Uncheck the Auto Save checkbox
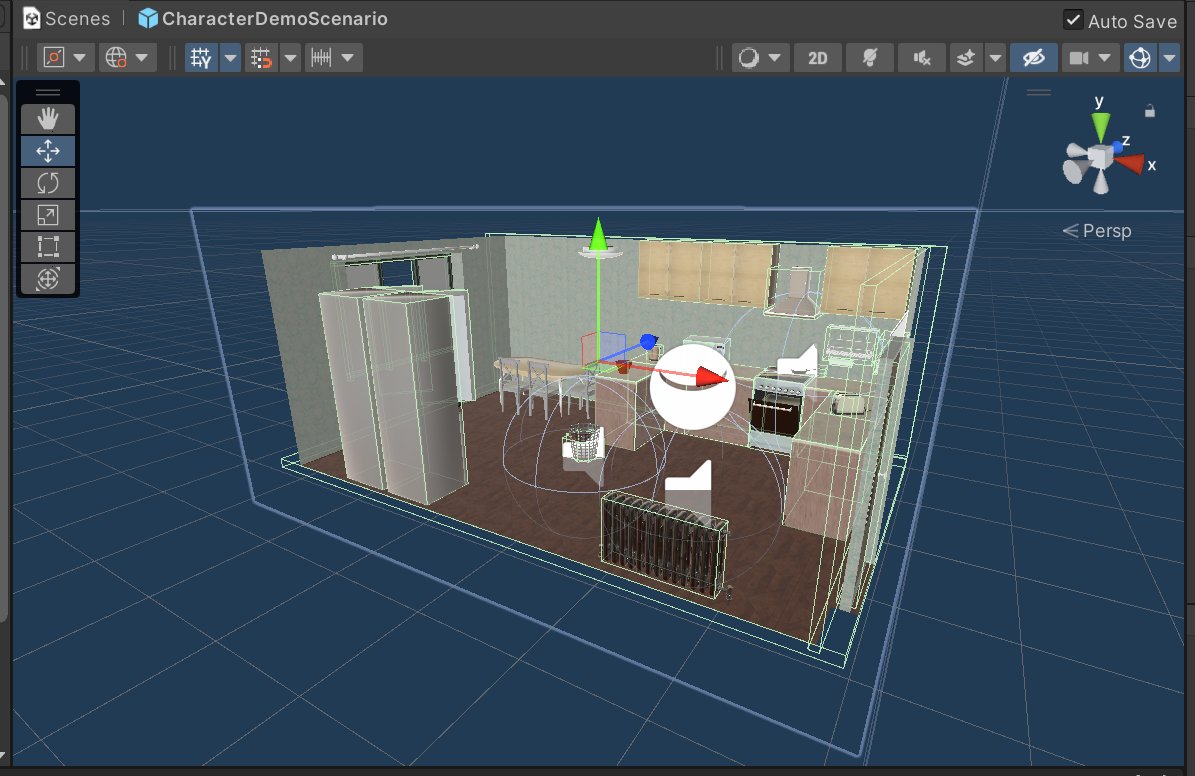 tap(1073, 20)
